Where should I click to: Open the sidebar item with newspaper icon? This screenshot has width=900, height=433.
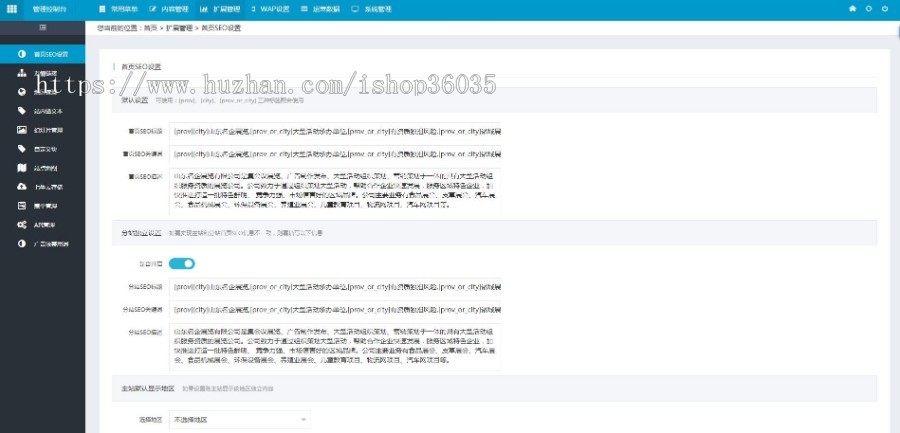tap(42, 206)
